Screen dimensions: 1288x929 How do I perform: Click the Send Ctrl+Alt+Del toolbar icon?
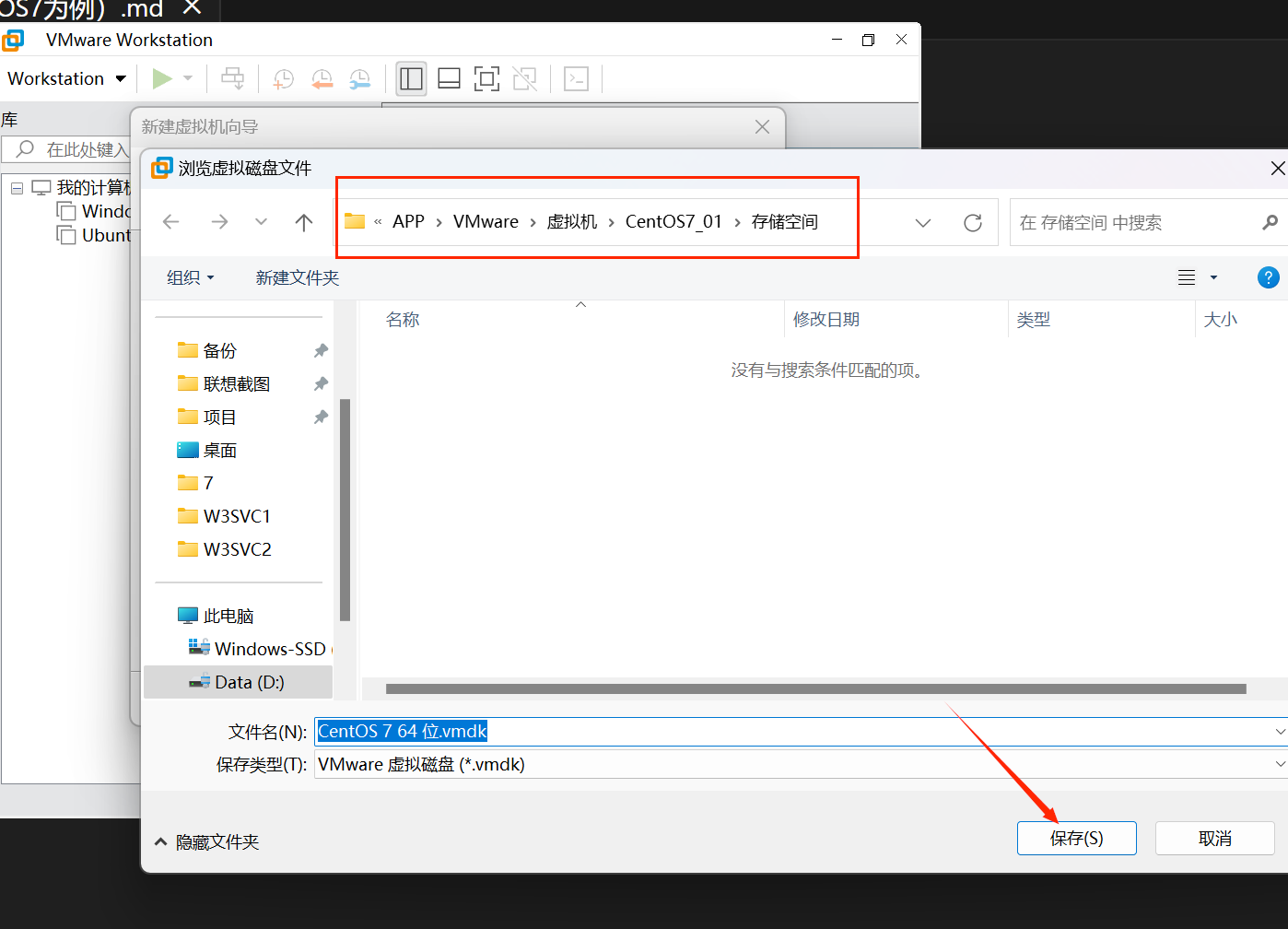tap(233, 78)
